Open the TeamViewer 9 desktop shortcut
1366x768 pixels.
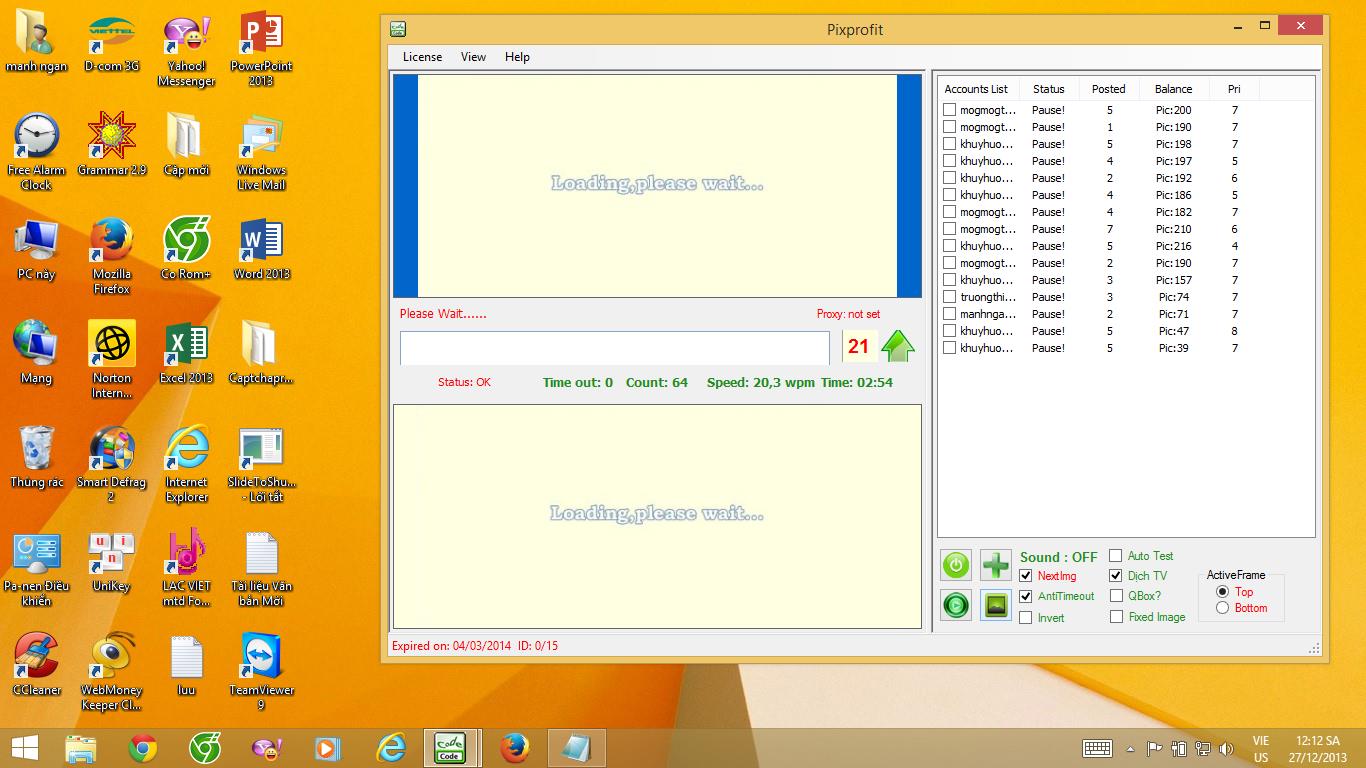point(261,672)
